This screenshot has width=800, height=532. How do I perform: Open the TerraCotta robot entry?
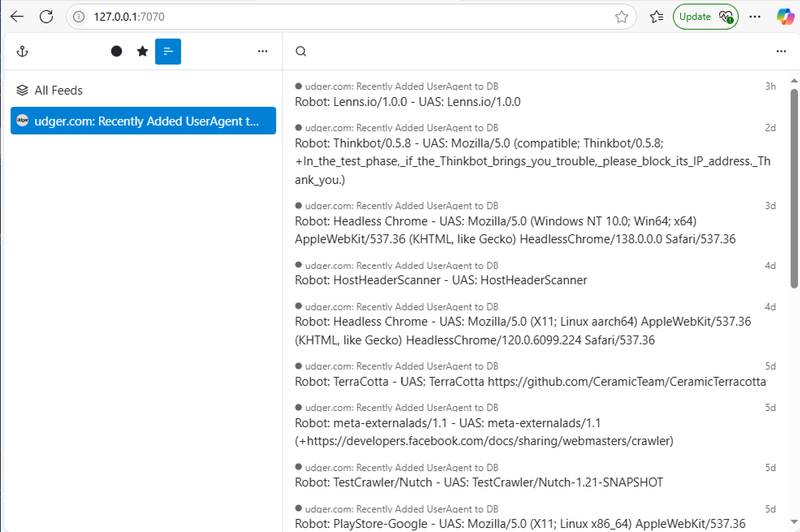[x=530, y=381]
